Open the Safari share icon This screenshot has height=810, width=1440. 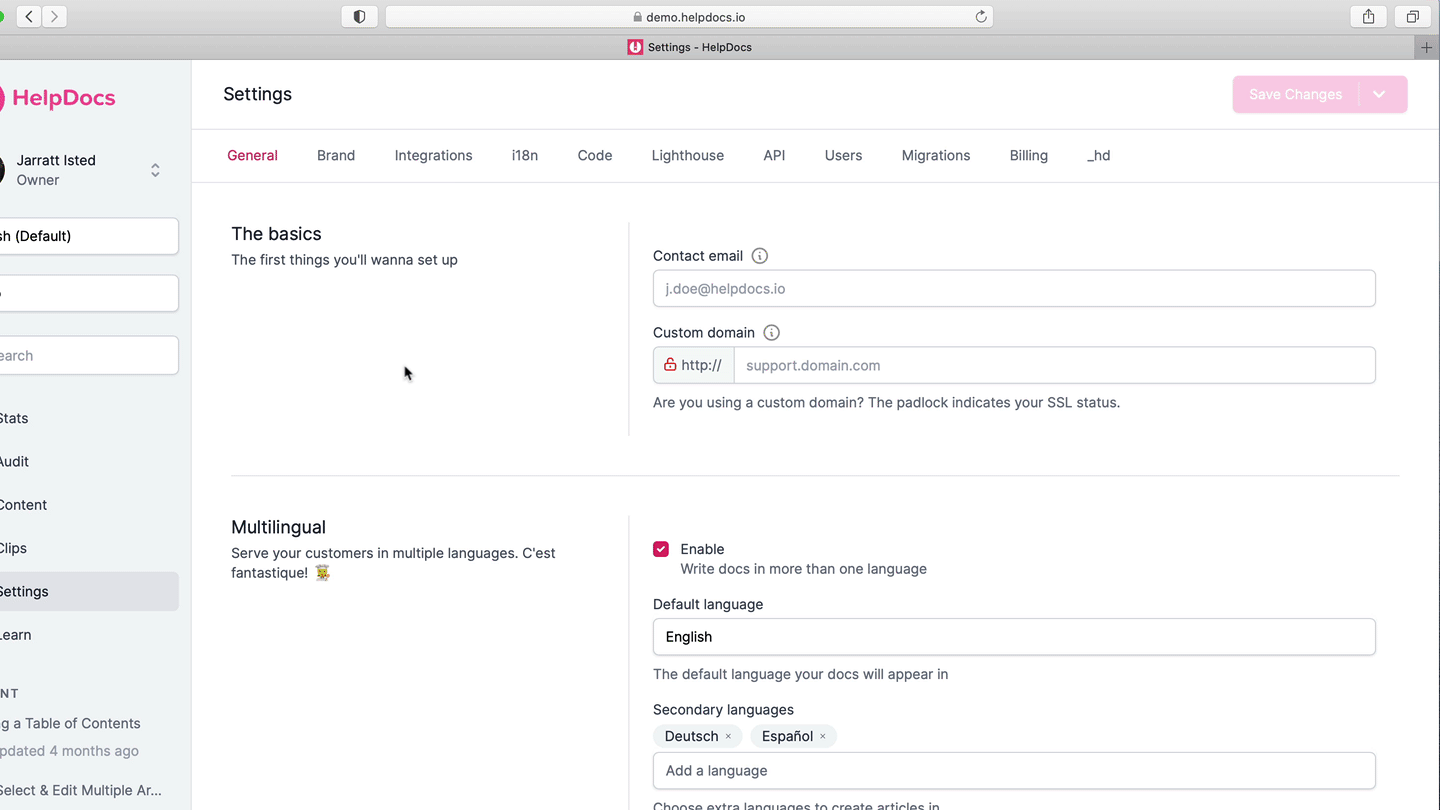pos(1368,16)
